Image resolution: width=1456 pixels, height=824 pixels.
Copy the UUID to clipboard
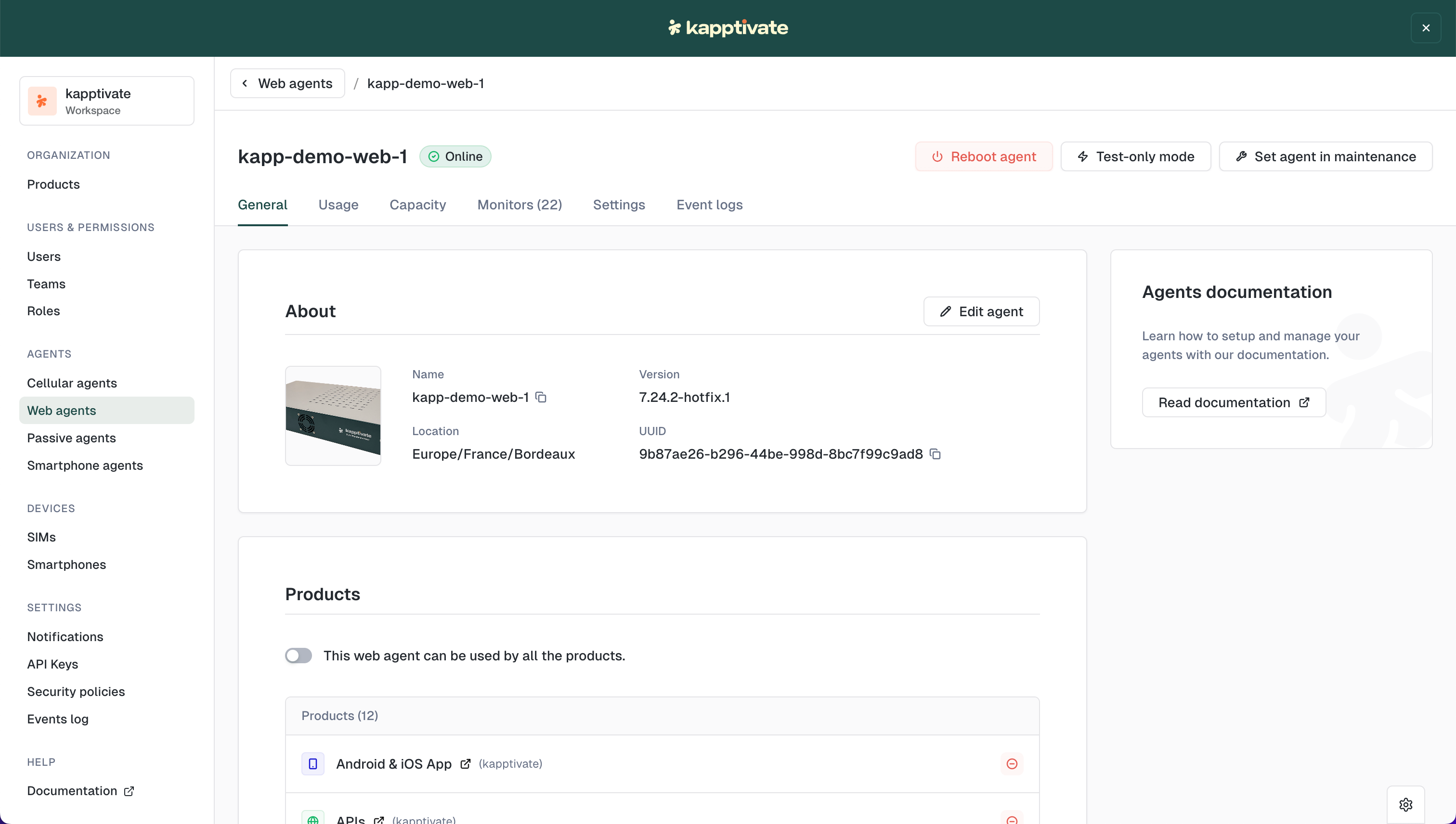point(935,454)
